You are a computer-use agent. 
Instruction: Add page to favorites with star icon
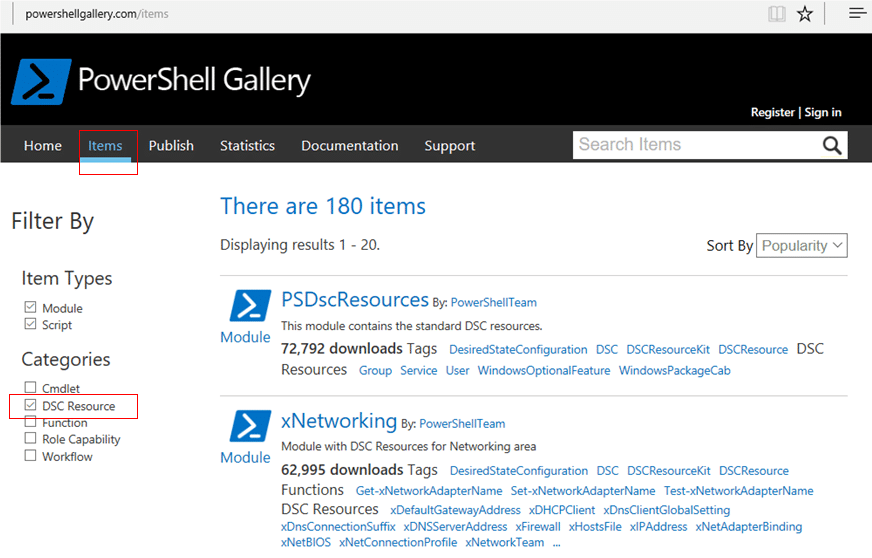click(x=805, y=14)
